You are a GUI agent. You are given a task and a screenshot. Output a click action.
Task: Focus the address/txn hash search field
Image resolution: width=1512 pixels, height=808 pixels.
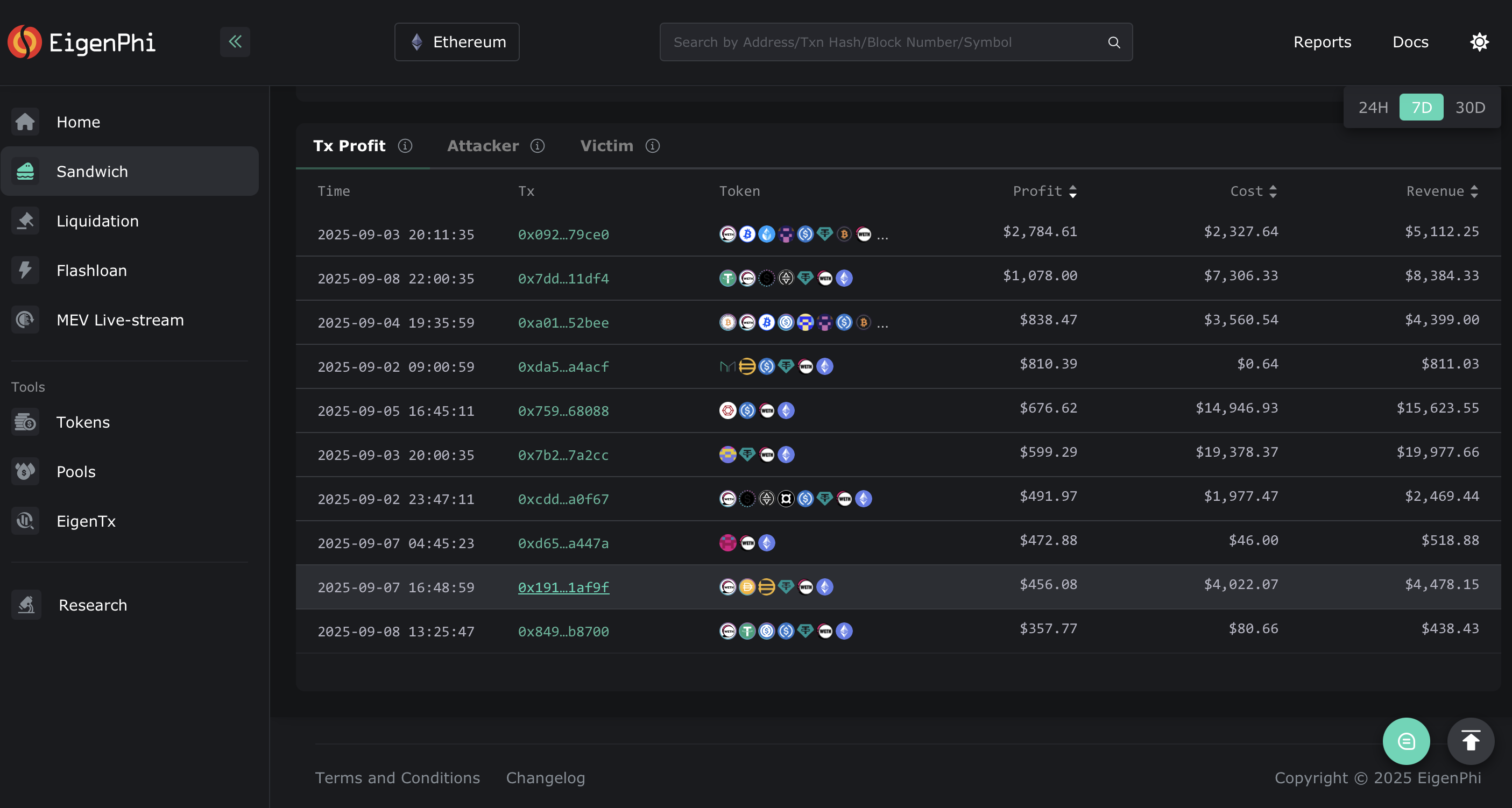[x=880, y=42]
